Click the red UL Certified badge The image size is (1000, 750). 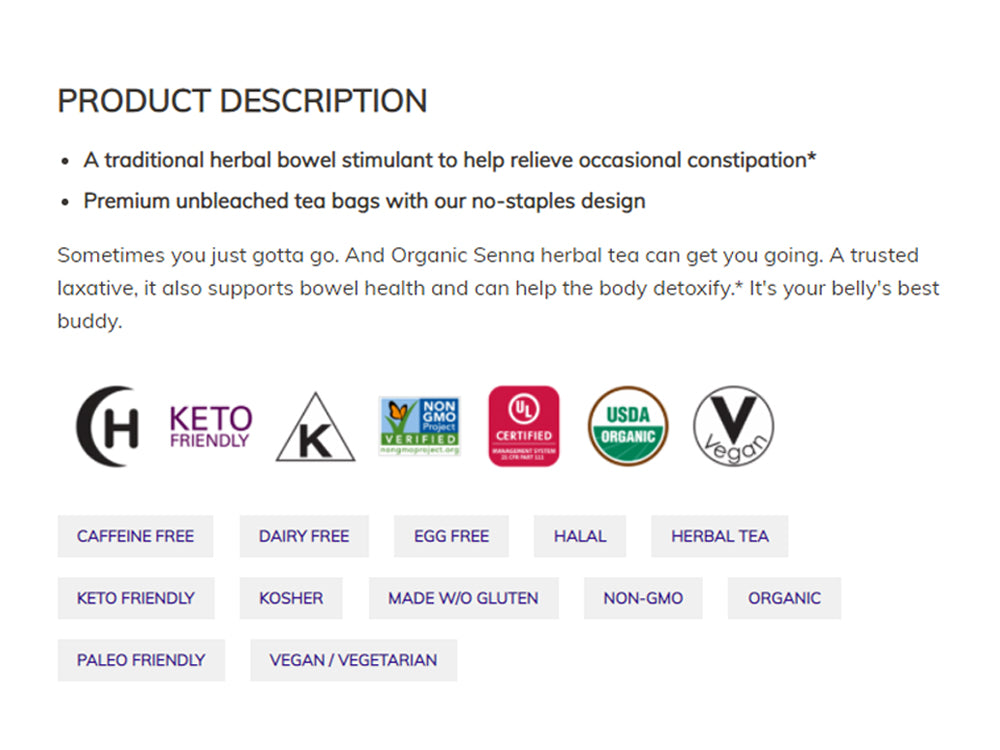(x=524, y=426)
